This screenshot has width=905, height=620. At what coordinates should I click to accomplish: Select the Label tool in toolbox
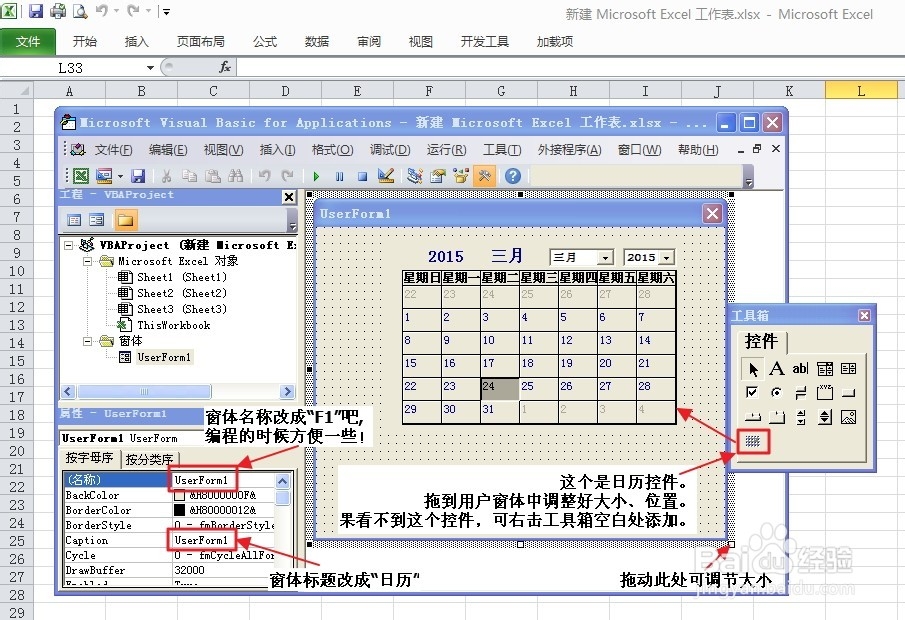click(x=777, y=368)
